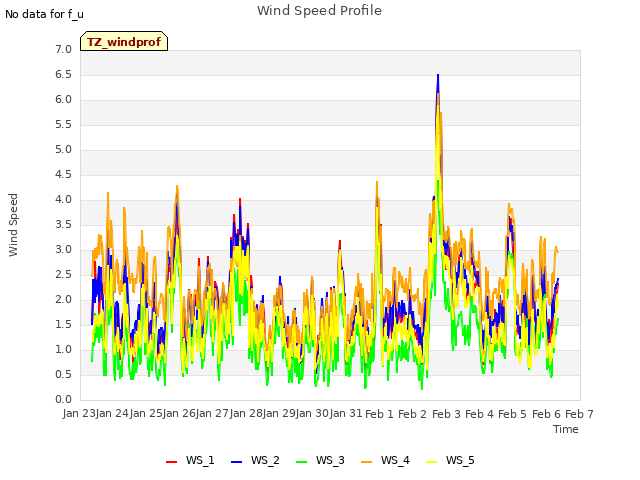This screenshot has height=480, width=640.
Task: Click the 5.5 y-axis tick label
Action: point(63,124)
